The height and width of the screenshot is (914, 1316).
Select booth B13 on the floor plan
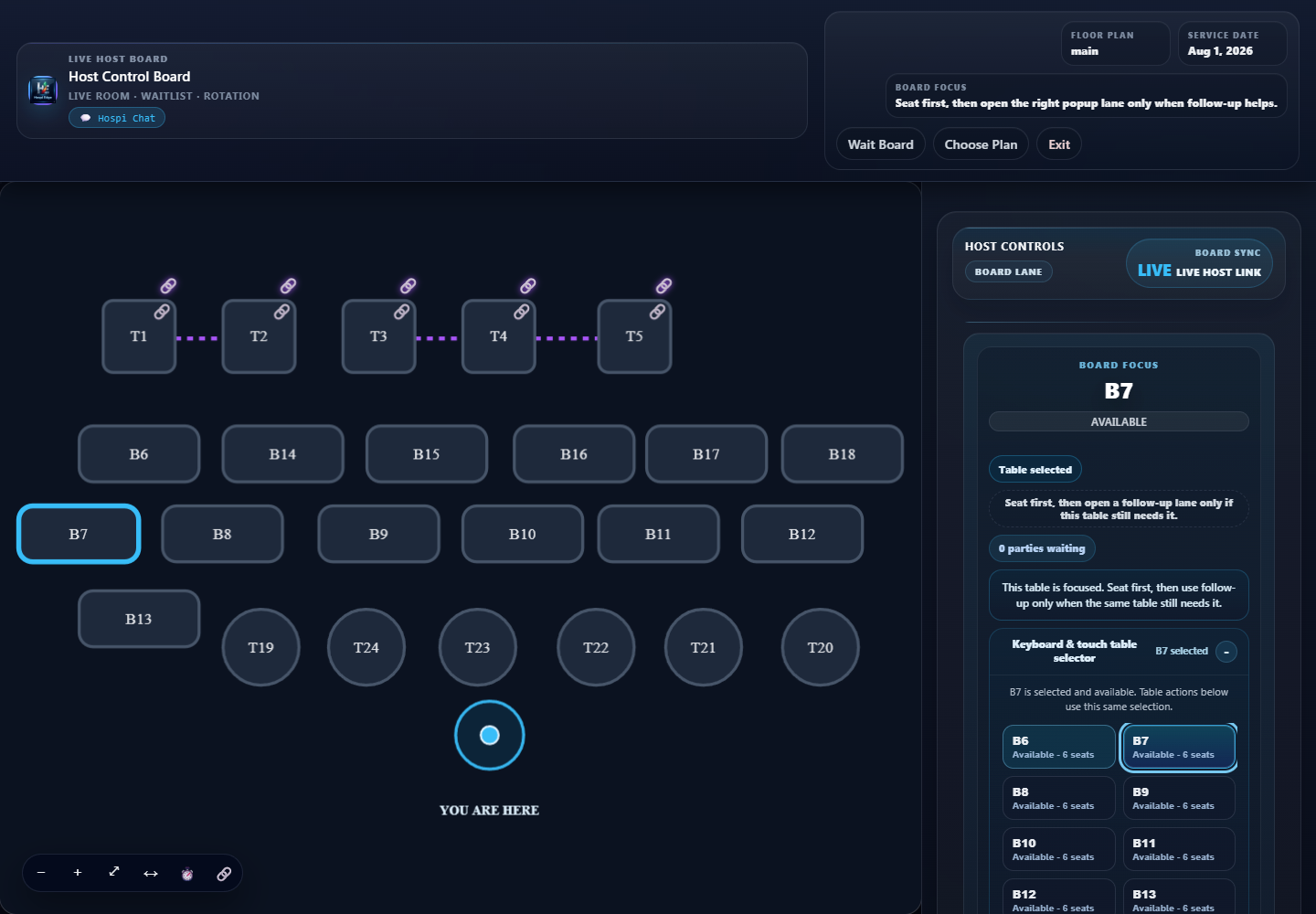[139, 619]
